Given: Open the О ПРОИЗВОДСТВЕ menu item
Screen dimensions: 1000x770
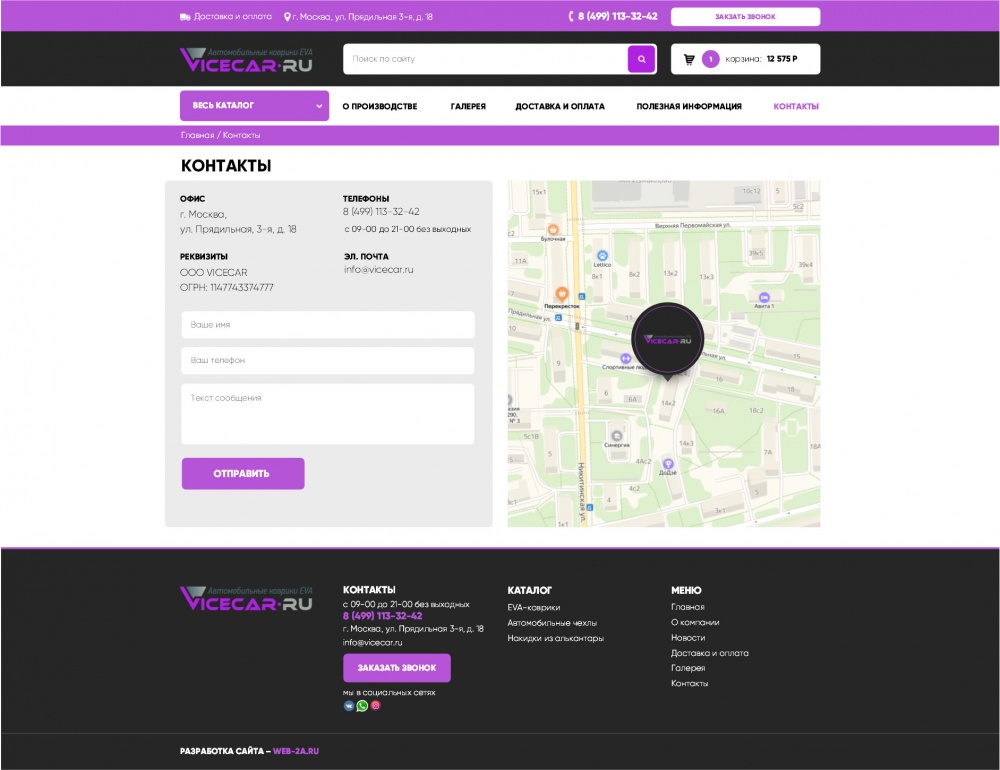Looking at the screenshot, I should 380,106.
